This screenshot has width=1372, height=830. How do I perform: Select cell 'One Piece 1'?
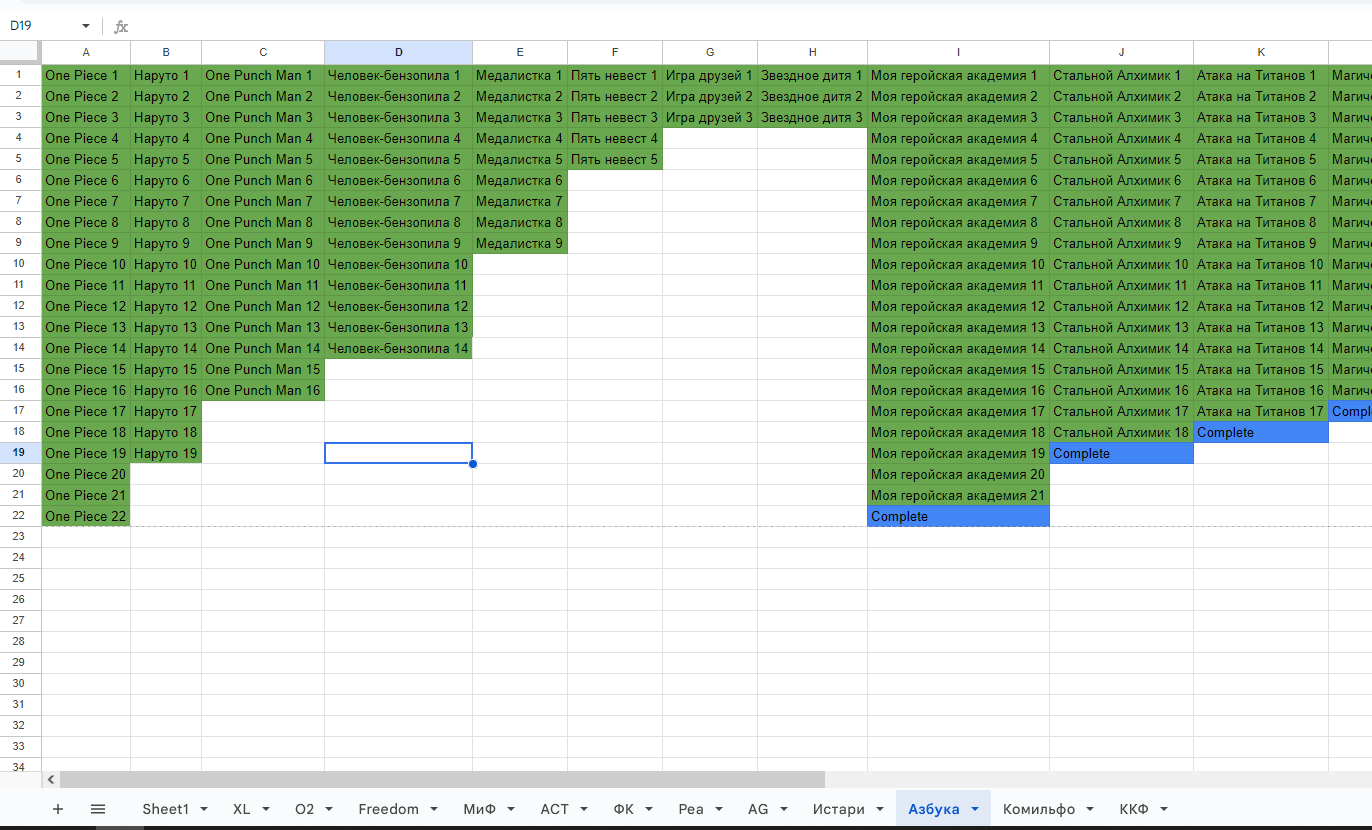(x=86, y=75)
